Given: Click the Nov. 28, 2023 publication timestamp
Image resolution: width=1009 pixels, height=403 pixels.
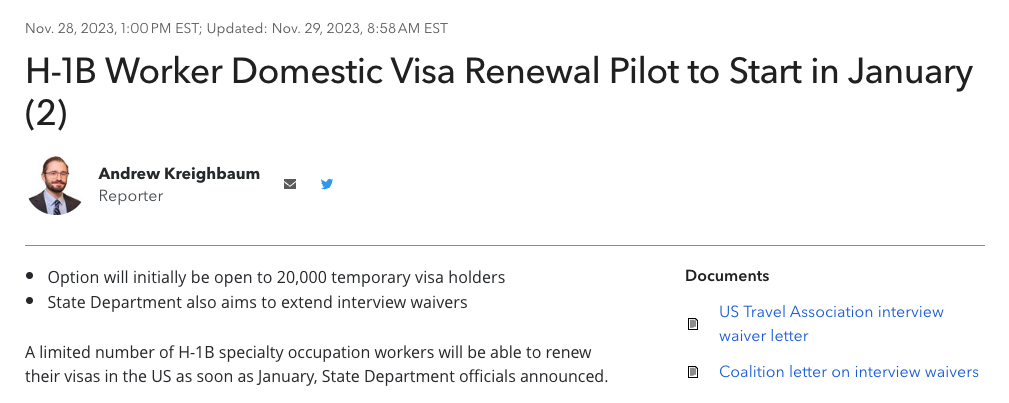Looking at the screenshot, I should pos(113,28).
